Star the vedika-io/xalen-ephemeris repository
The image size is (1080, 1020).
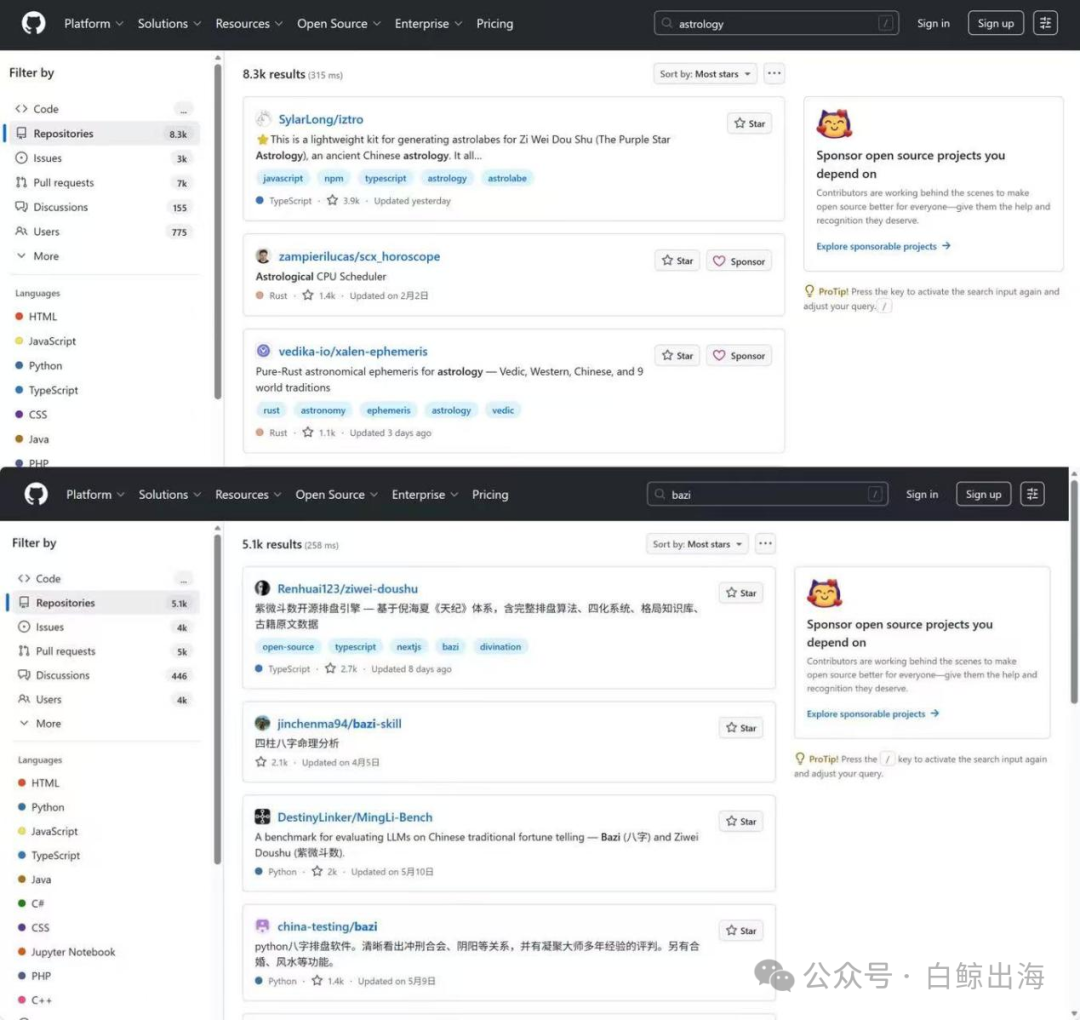coord(677,355)
